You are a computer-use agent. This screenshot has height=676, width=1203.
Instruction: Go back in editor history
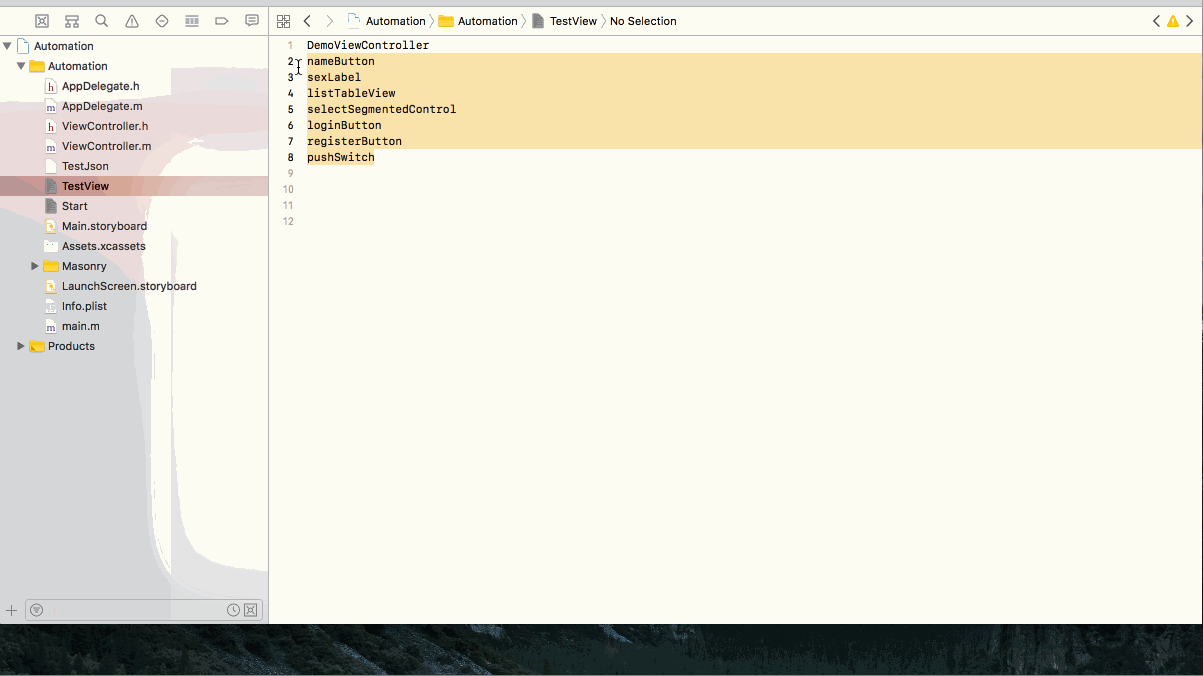point(307,21)
